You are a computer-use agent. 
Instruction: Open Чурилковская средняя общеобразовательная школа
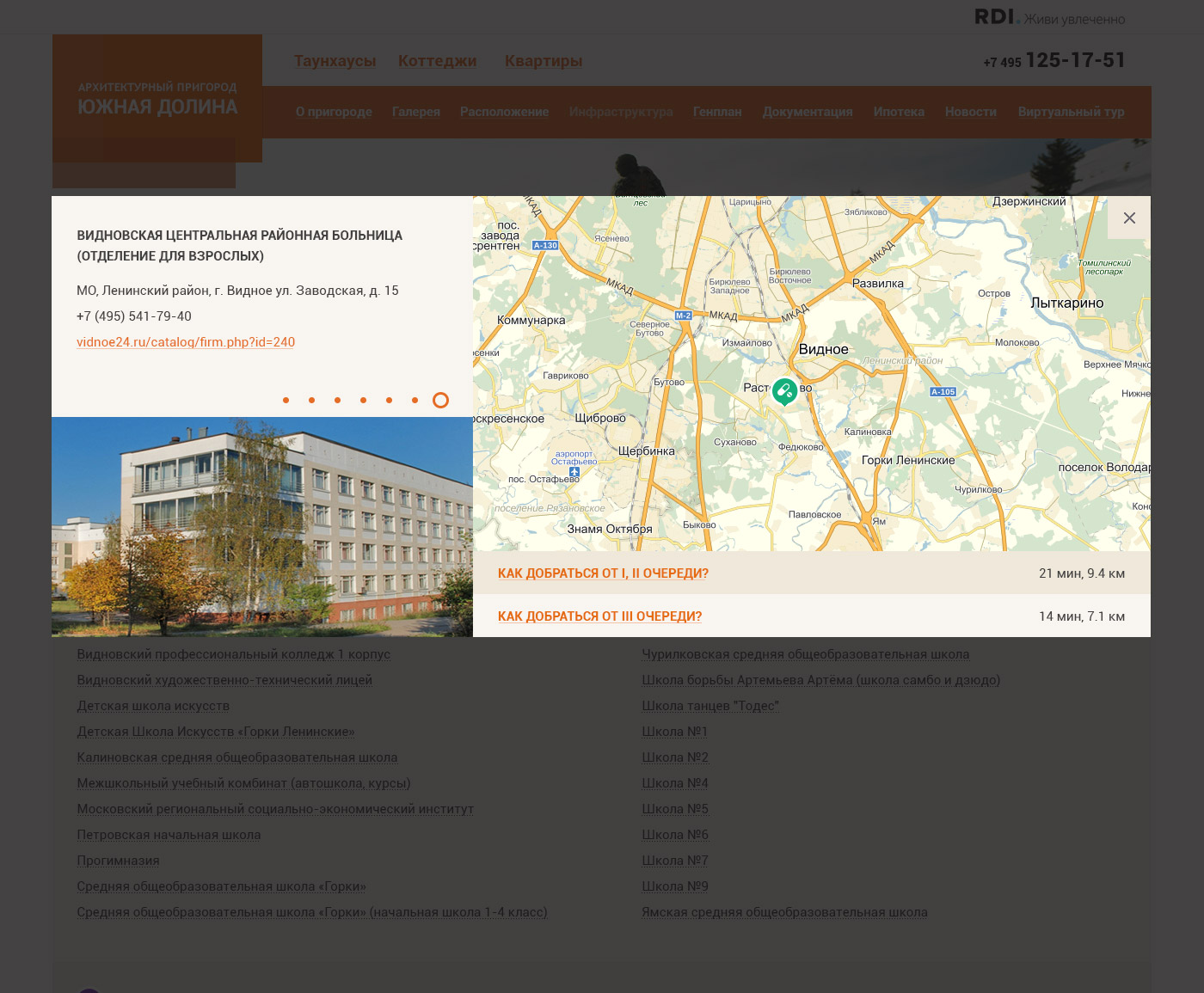pos(806,654)
